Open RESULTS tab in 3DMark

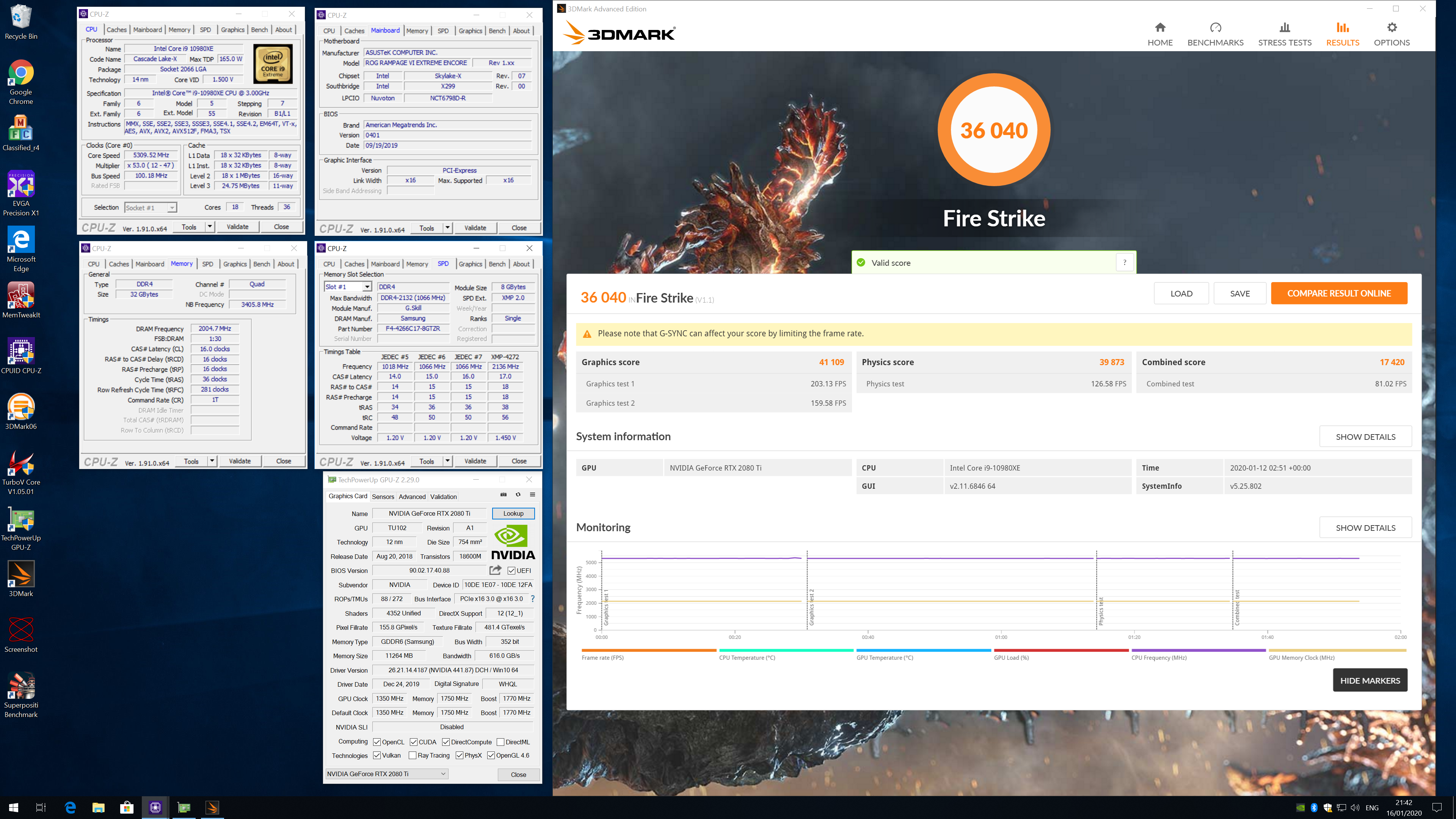[x=1342, y=34]
